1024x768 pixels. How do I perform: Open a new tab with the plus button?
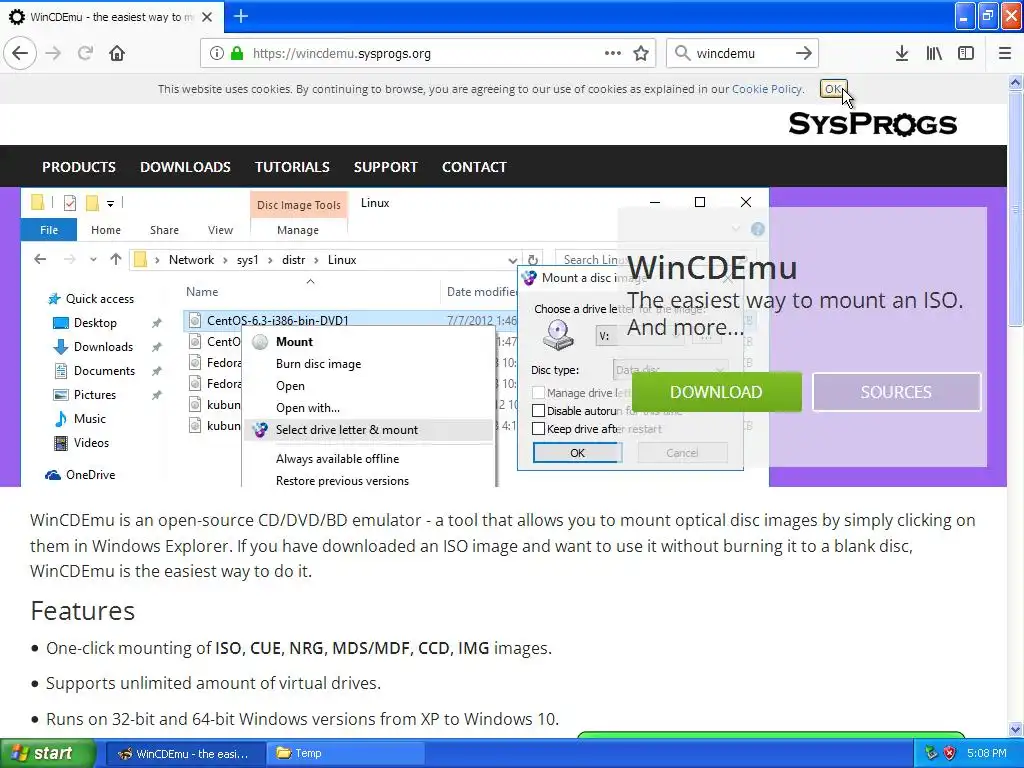tap(240, 16)
